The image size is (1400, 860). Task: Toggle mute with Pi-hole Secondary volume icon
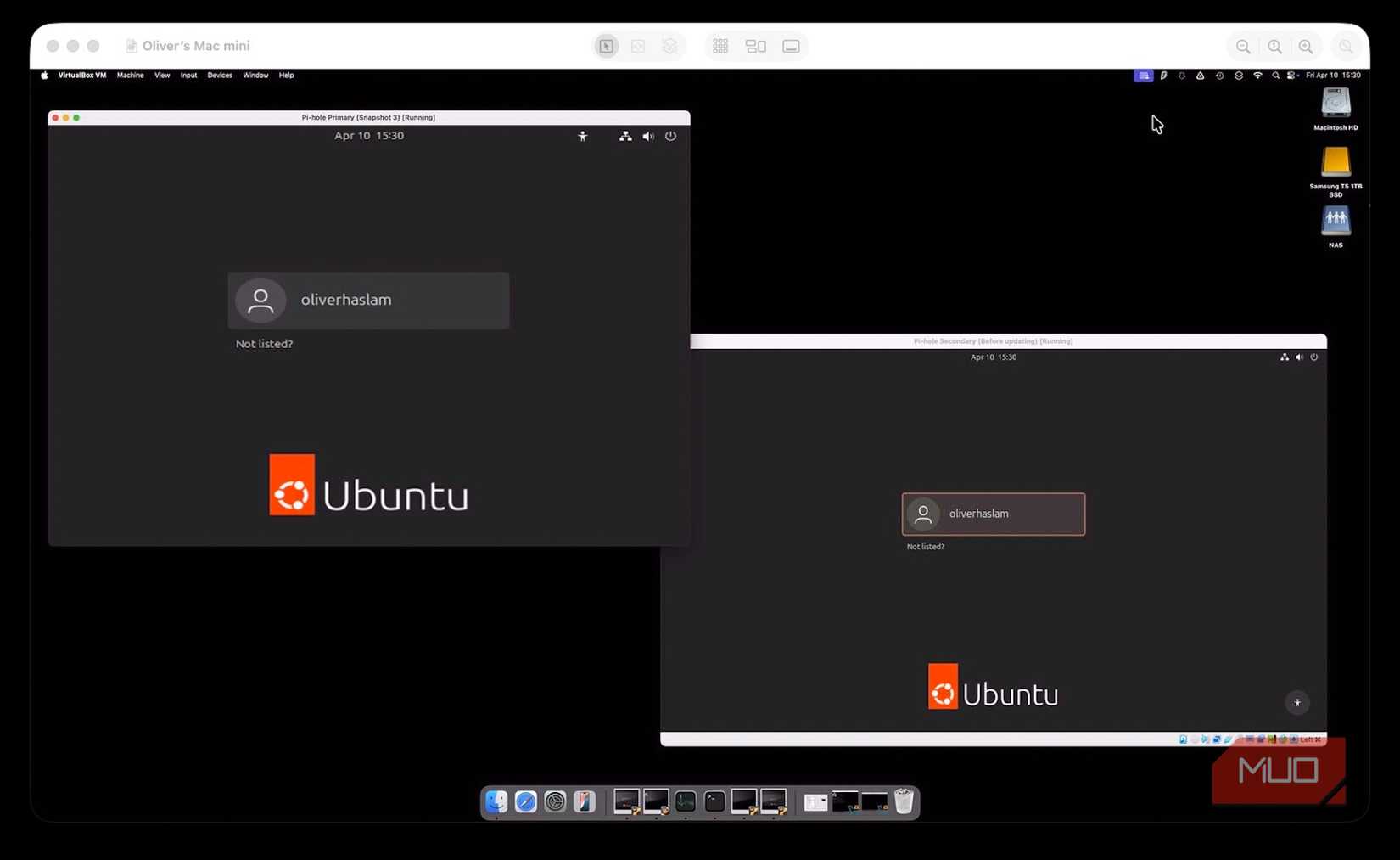(1299, 357)
